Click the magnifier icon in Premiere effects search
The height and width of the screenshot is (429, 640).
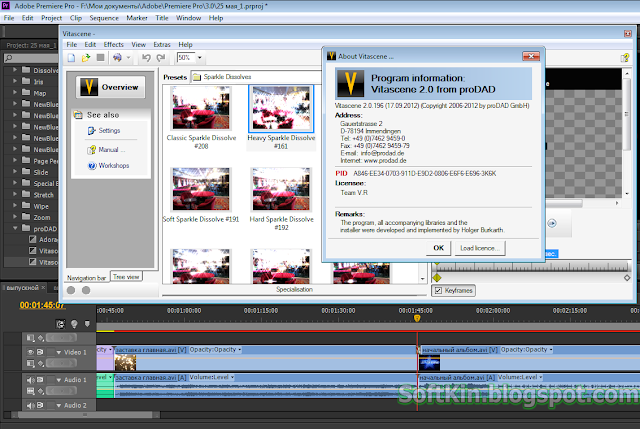pyautogui.click(x=9, y=58)
